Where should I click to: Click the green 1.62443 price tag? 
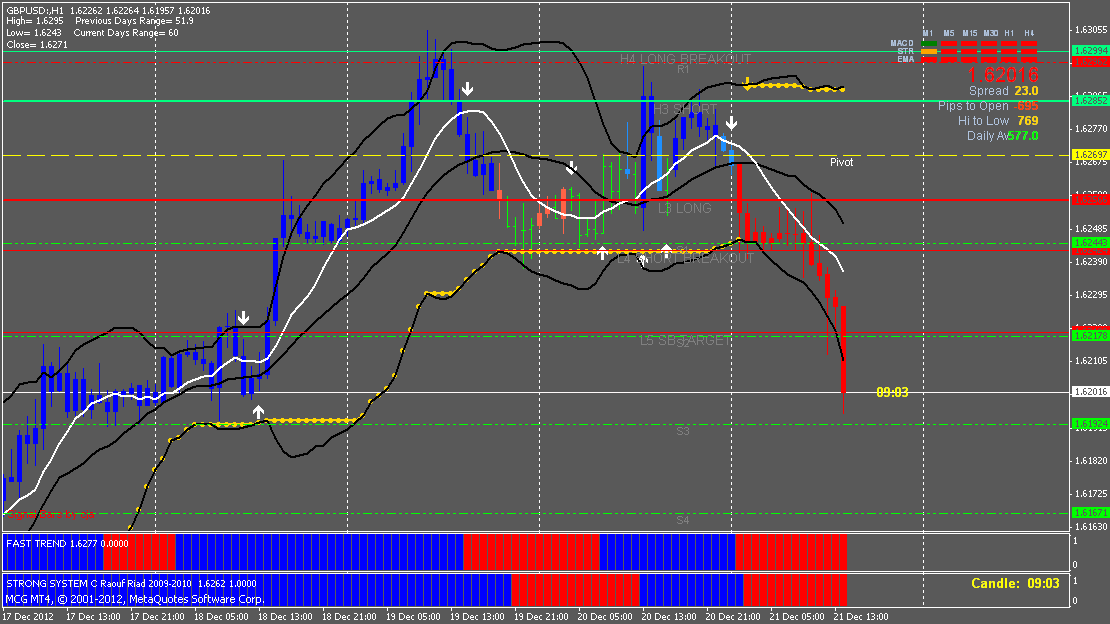1091,243
